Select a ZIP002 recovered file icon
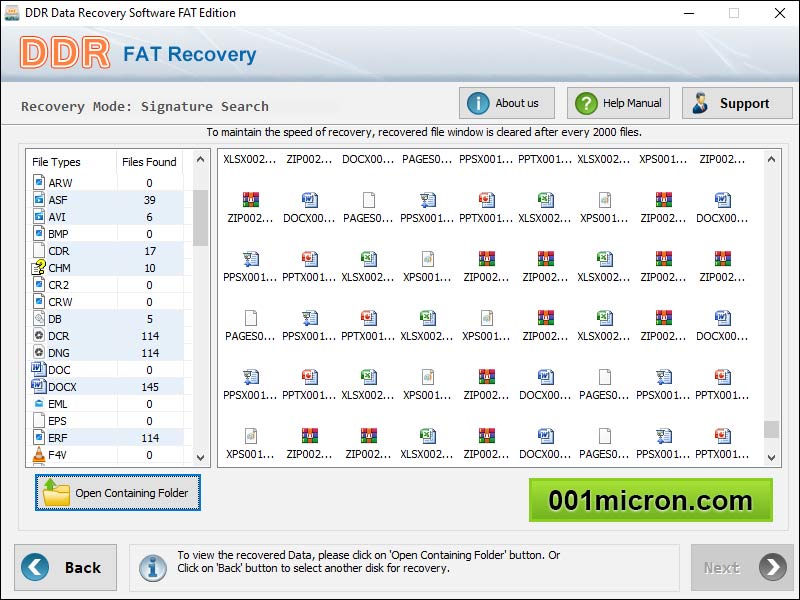The width and height of the screenshot is (800, 600). point(250,200)
